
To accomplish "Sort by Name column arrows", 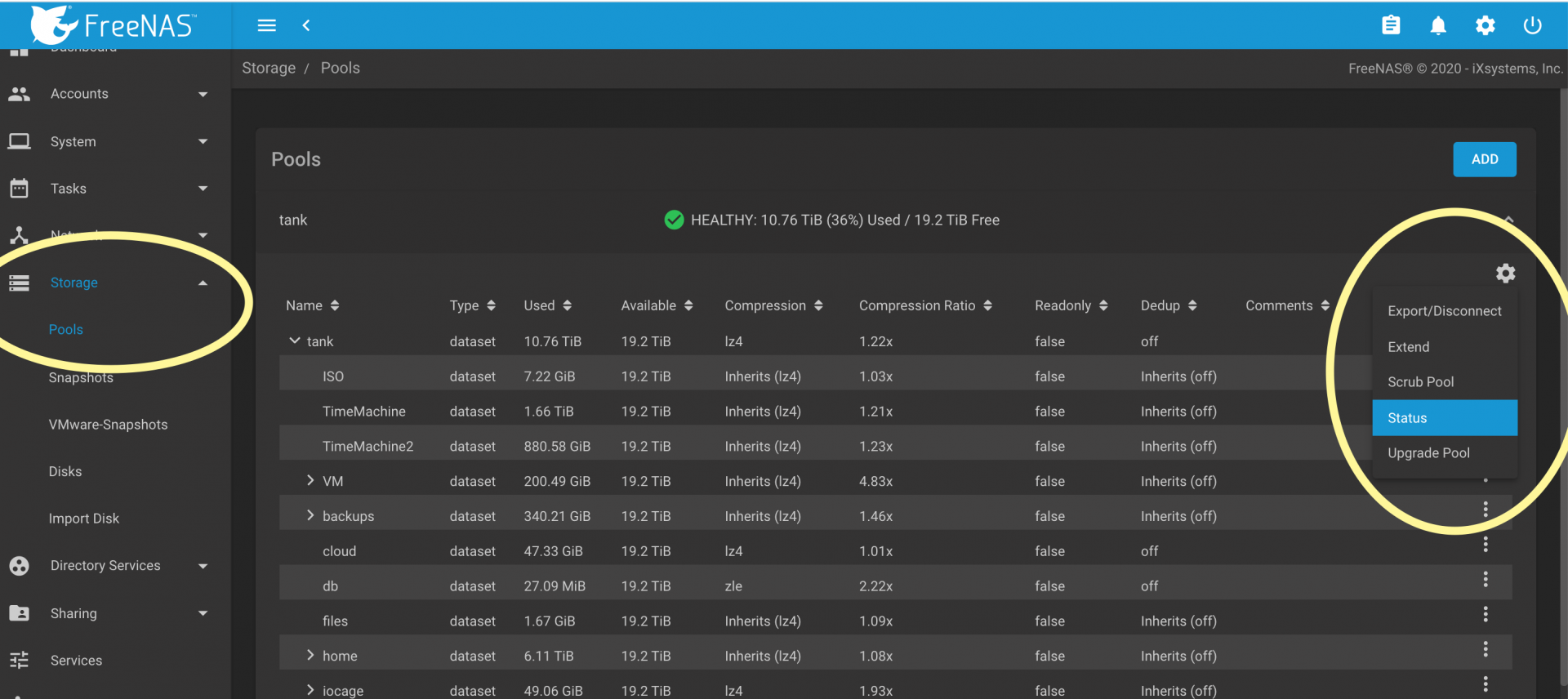I will click(x=335, y=305).
